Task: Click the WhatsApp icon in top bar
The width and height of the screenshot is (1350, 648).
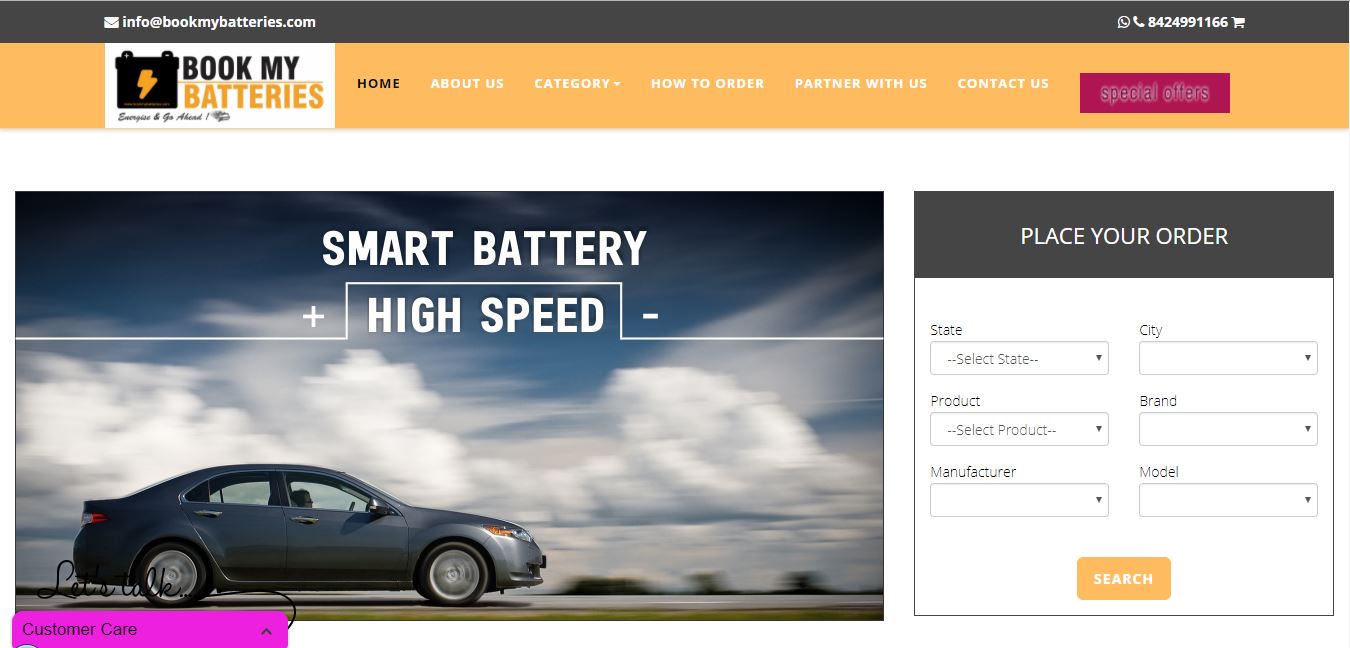Action: tap(1124, 22)
